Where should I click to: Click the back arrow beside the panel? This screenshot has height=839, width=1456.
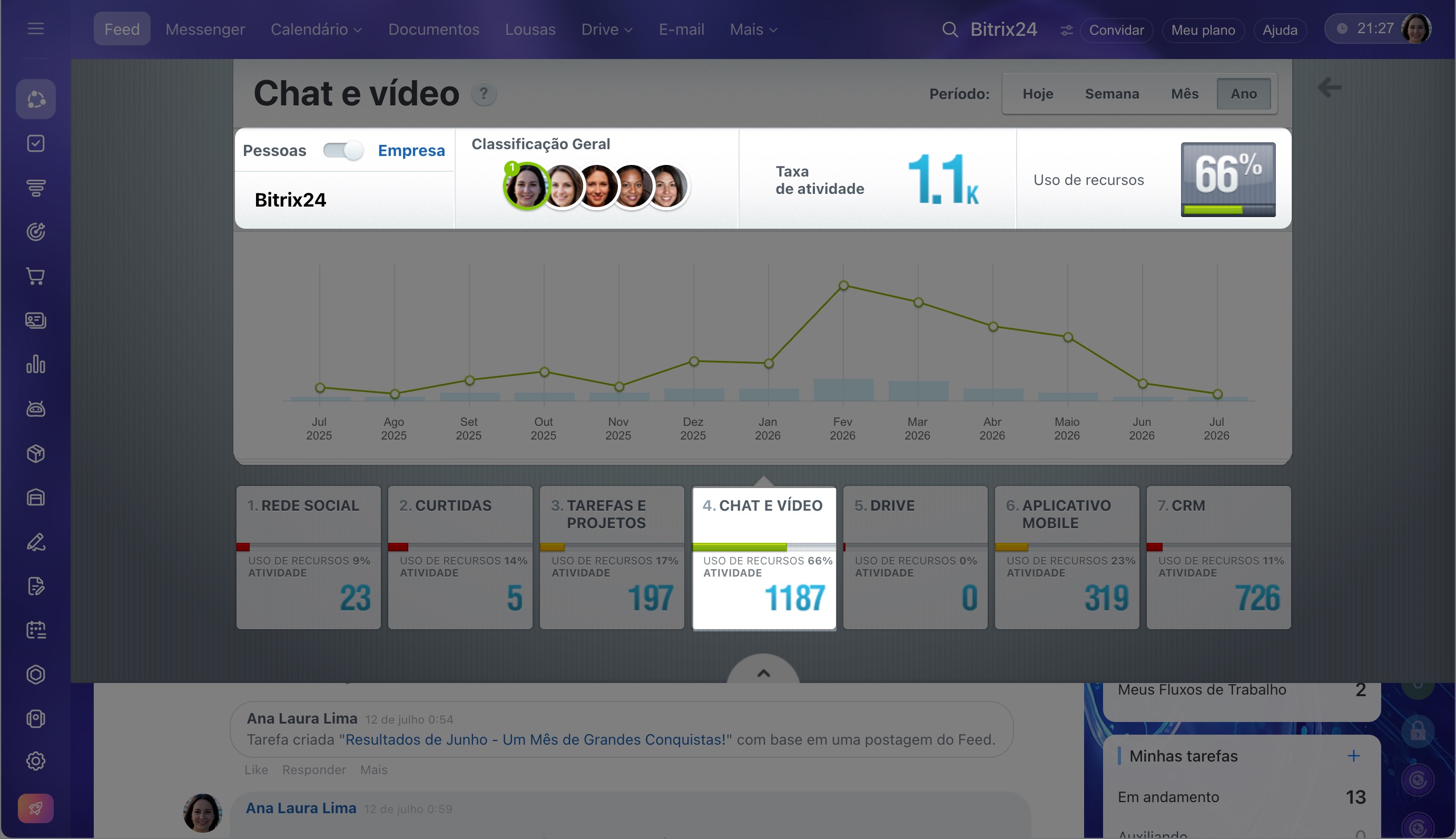pos(1330,87)
